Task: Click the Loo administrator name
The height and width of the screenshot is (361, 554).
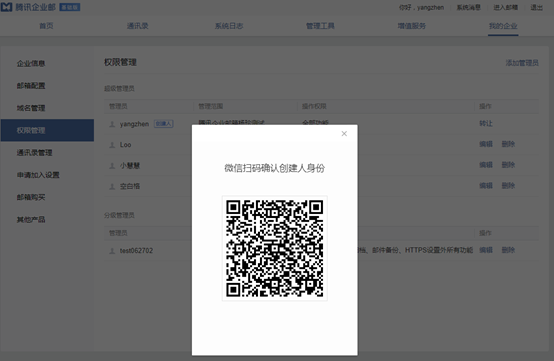Action: click(x=125, y=145)
